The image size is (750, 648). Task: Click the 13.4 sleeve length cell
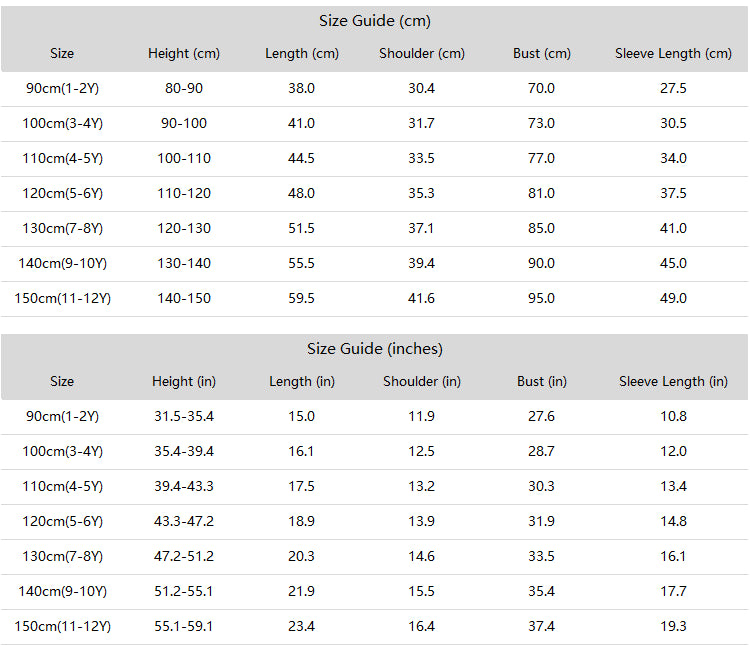click(673, 486)
